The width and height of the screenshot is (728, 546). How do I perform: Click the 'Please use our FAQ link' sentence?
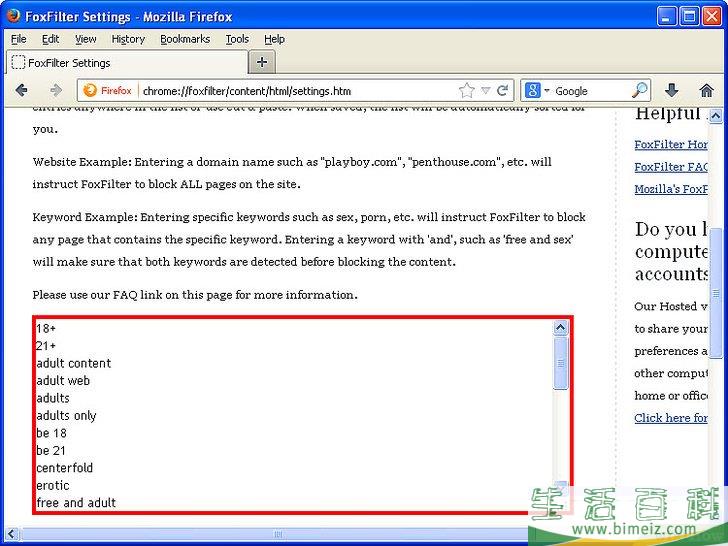pos(195,295)
